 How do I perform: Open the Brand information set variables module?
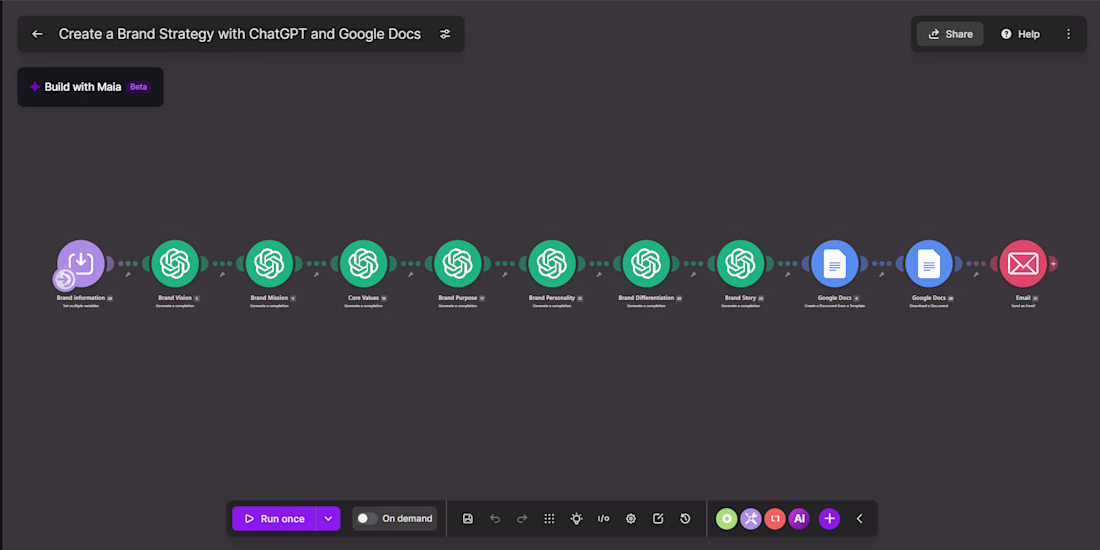click(x=81, y=263)
